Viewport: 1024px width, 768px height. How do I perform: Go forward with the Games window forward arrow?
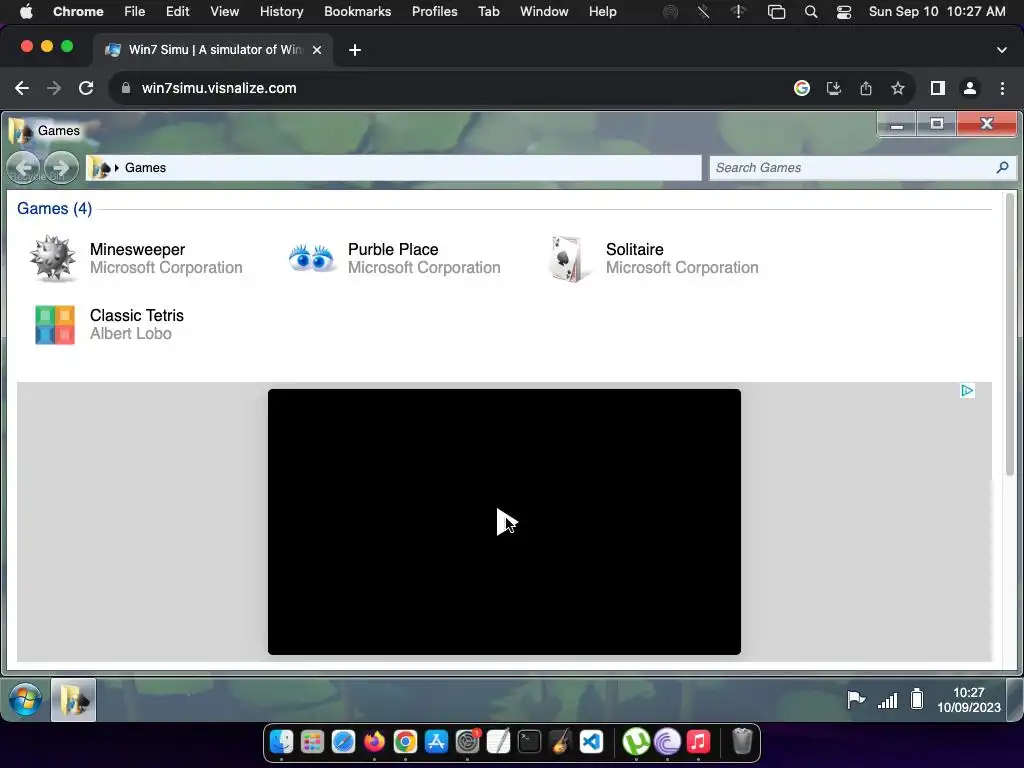pyautogui.click(x=61, y=168)
